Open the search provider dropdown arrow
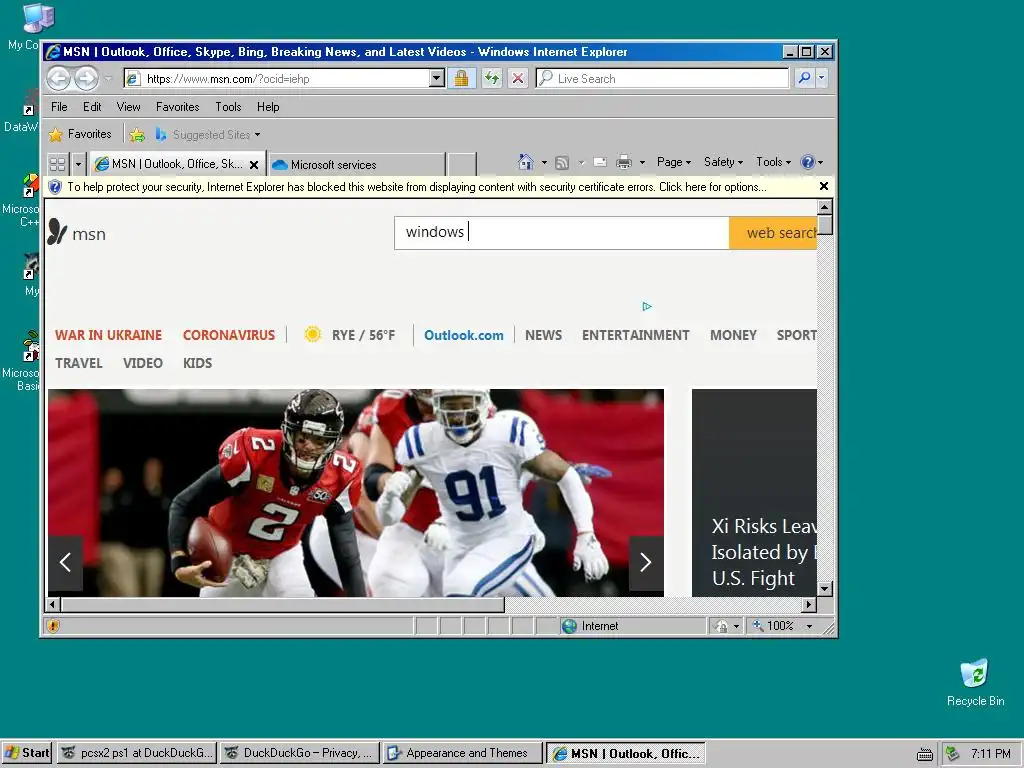 pyautogui.click(x=822, y=78)
